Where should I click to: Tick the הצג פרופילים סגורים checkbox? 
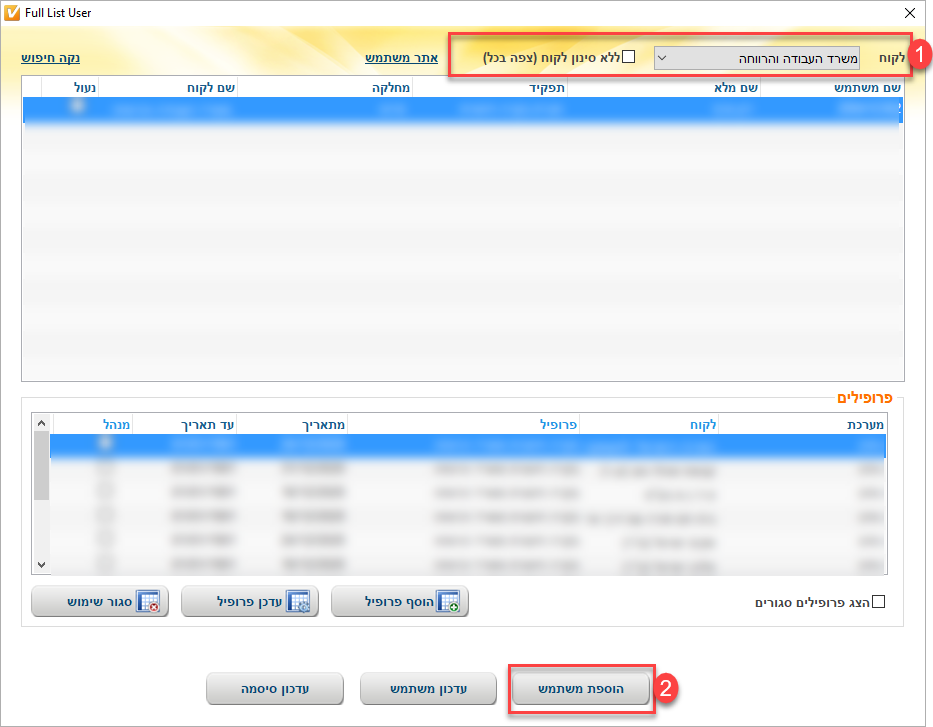tap(879, 602)
